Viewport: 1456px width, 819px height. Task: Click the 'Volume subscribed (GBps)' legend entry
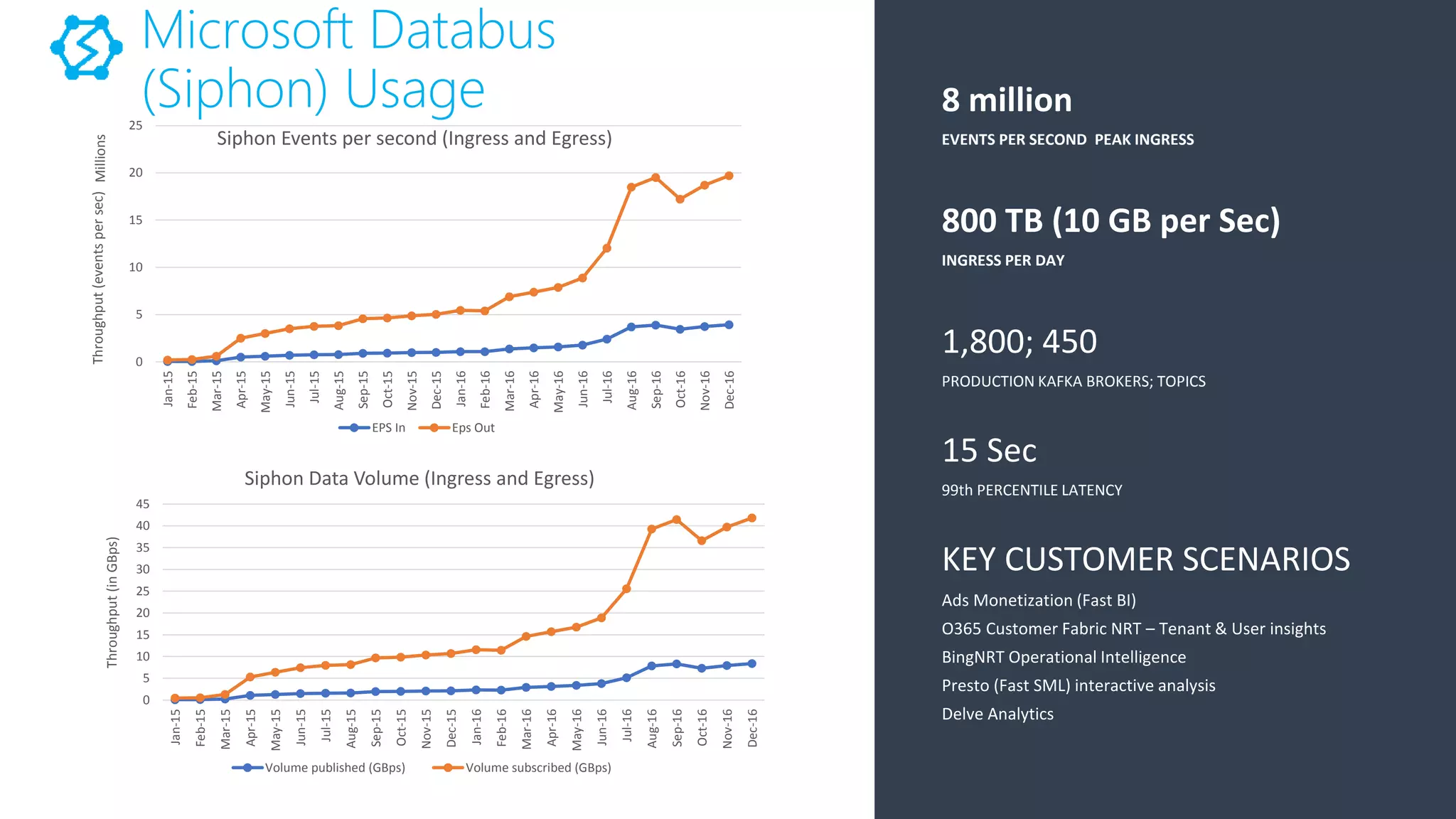(x=523, y=768)
